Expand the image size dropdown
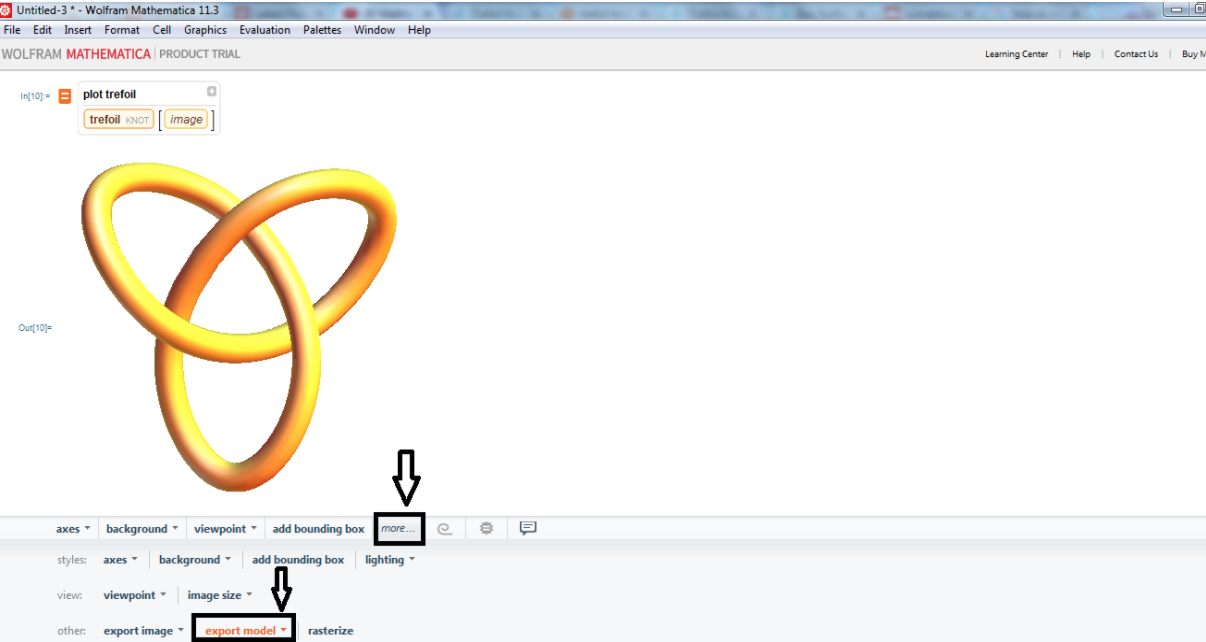Screen dimensions: 1206x642 [219, 594]
